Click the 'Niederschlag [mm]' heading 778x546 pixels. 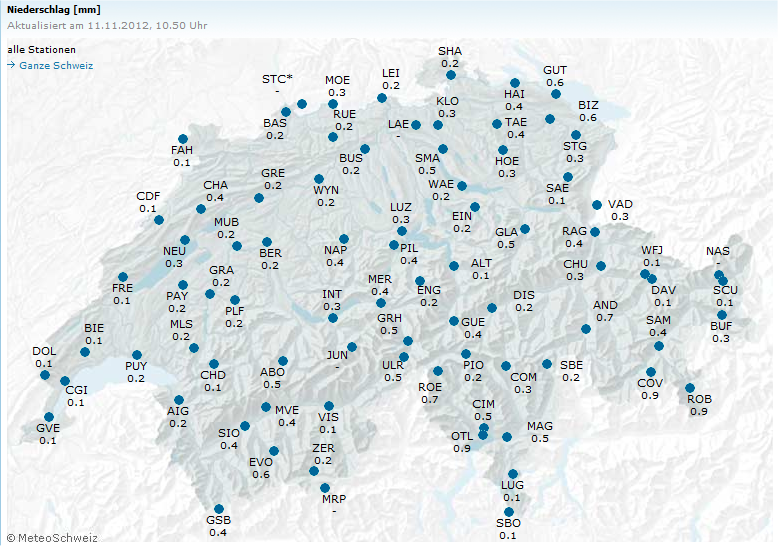[x=54, y=9]
